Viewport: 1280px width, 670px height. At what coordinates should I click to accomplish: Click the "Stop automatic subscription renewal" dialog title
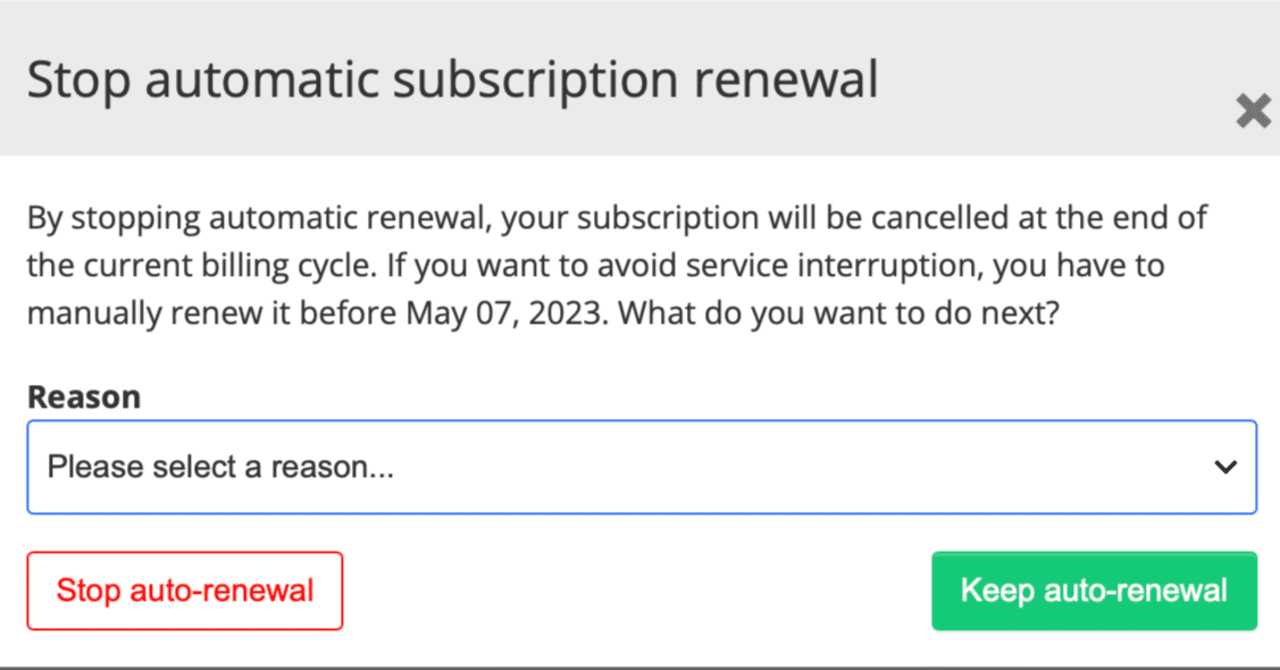tap(452, 80)
